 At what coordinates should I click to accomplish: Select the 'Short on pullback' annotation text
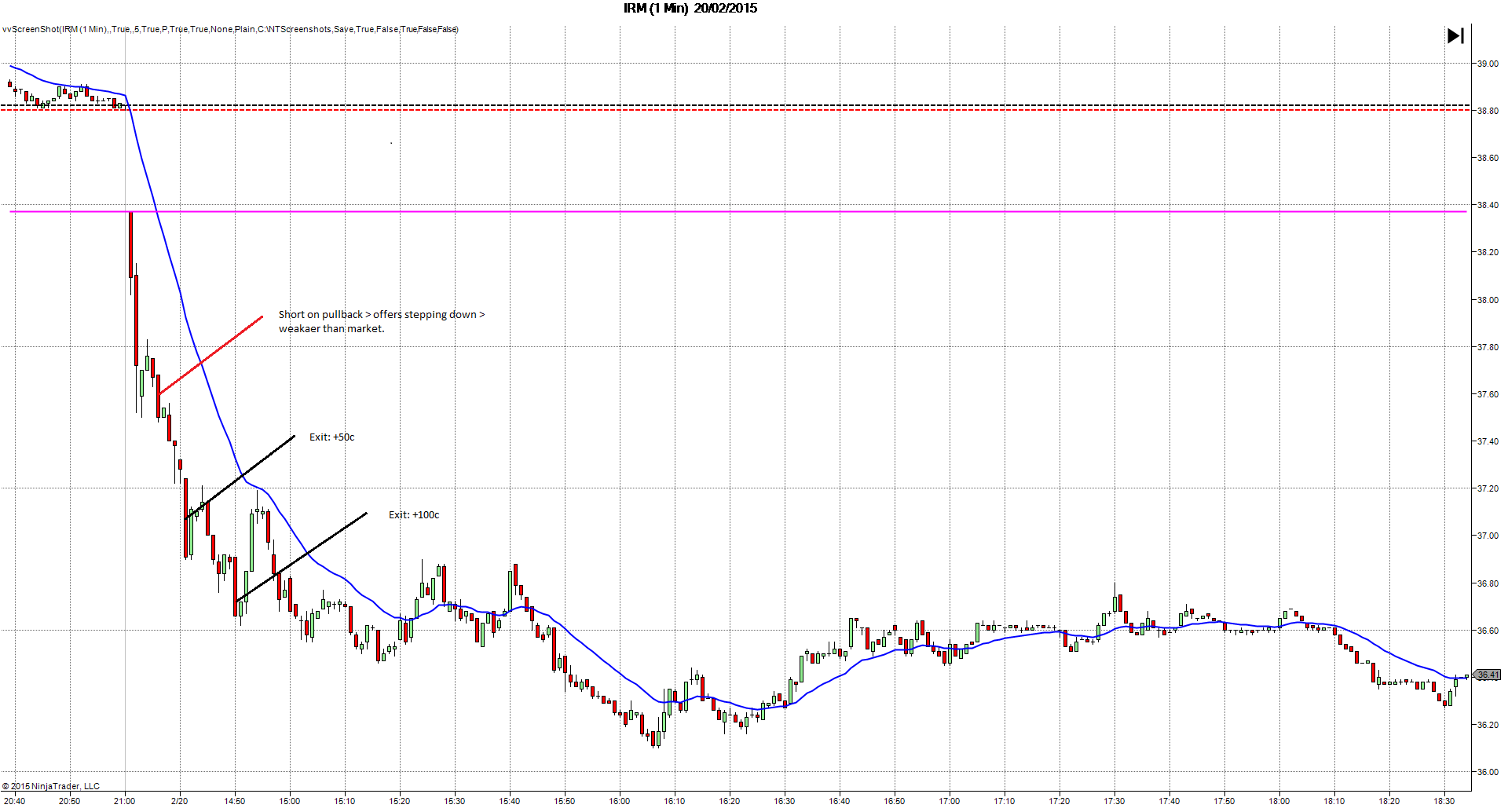tap(382, 321)
